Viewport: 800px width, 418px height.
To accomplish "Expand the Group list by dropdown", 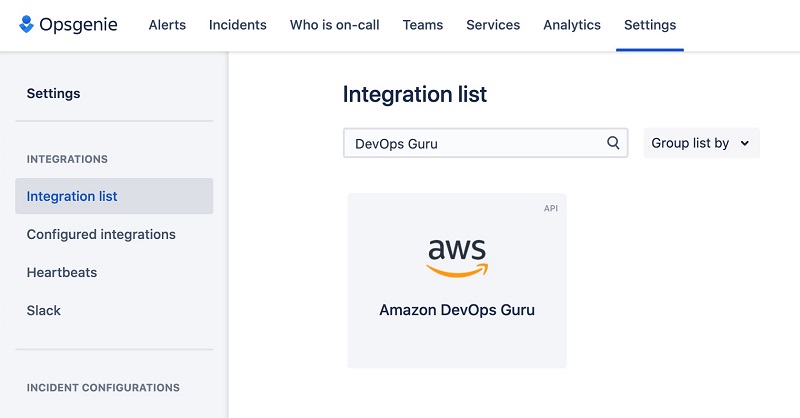I will pyautogui.click(x=702, y=143).
